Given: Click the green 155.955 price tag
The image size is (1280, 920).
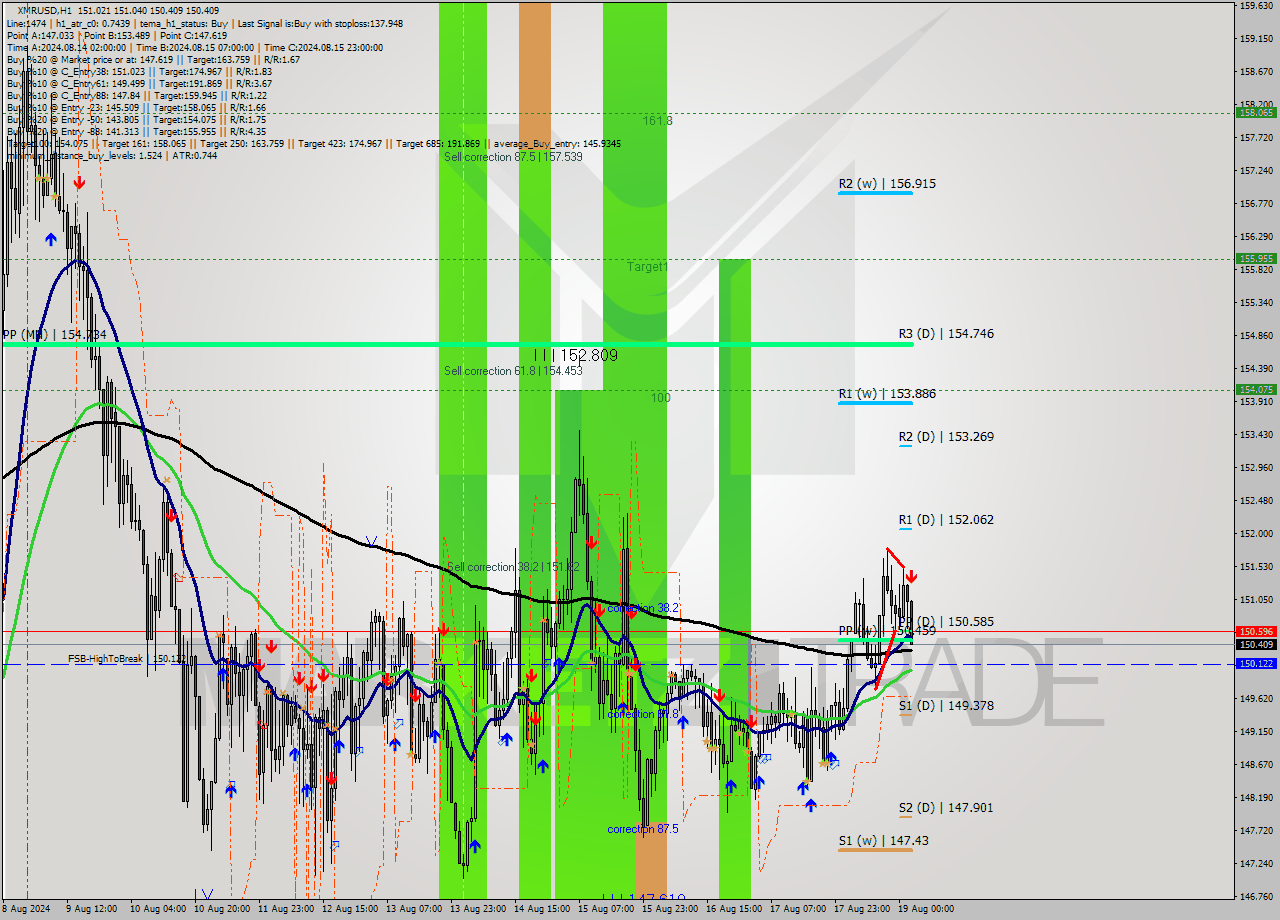Looking at the screenshot, I should point(1257,259).
